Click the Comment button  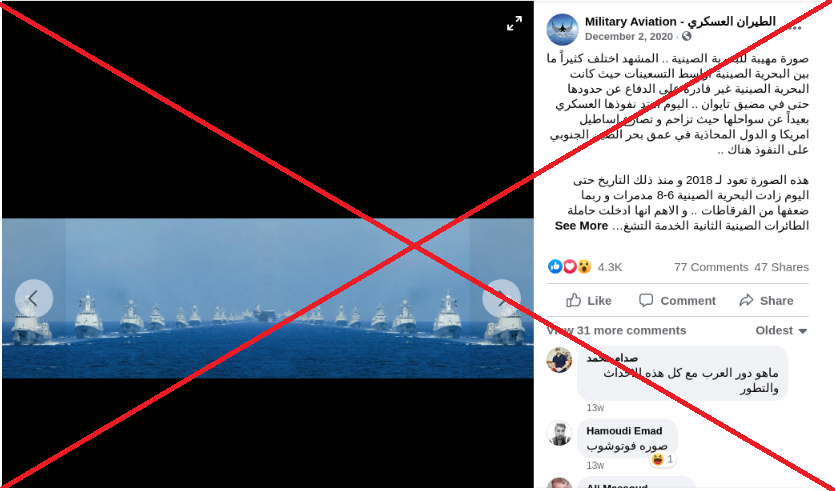tap(677, 301)
